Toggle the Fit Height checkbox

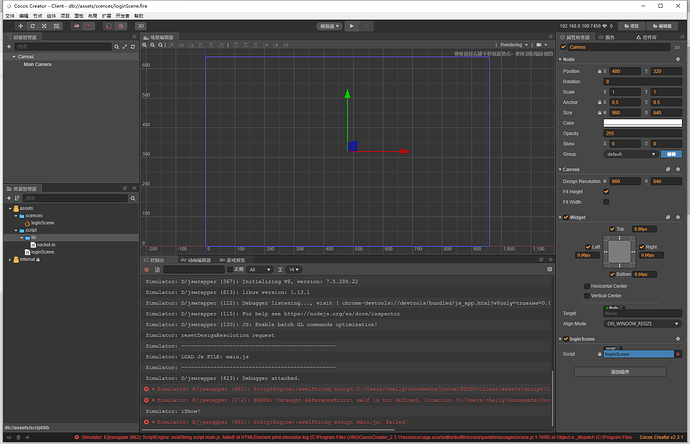pos(606,191)
